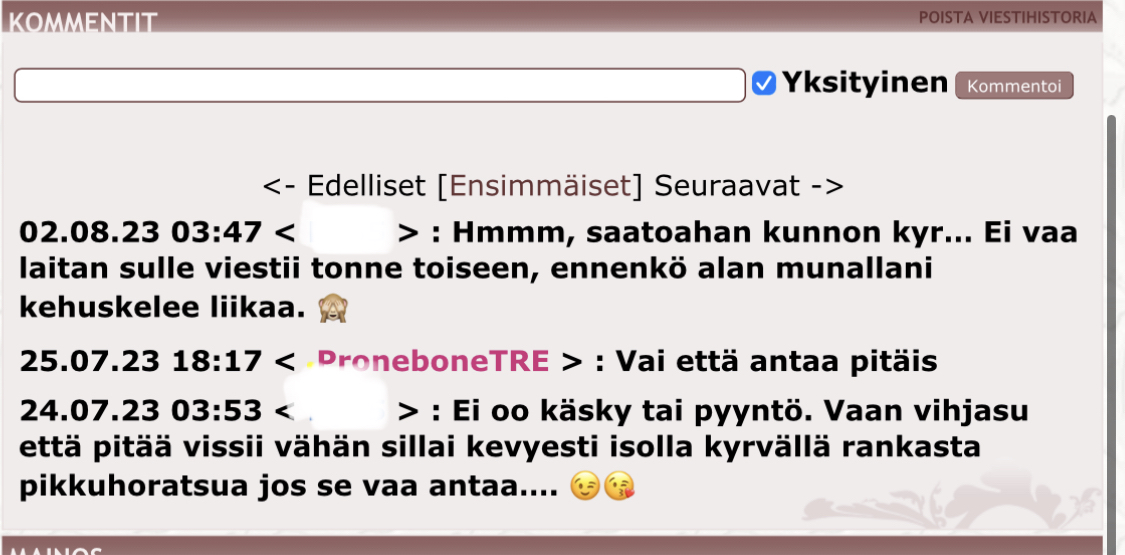Click the Yksityinen label text
This screenshot has width=1125, height=555.
point(865,82)
